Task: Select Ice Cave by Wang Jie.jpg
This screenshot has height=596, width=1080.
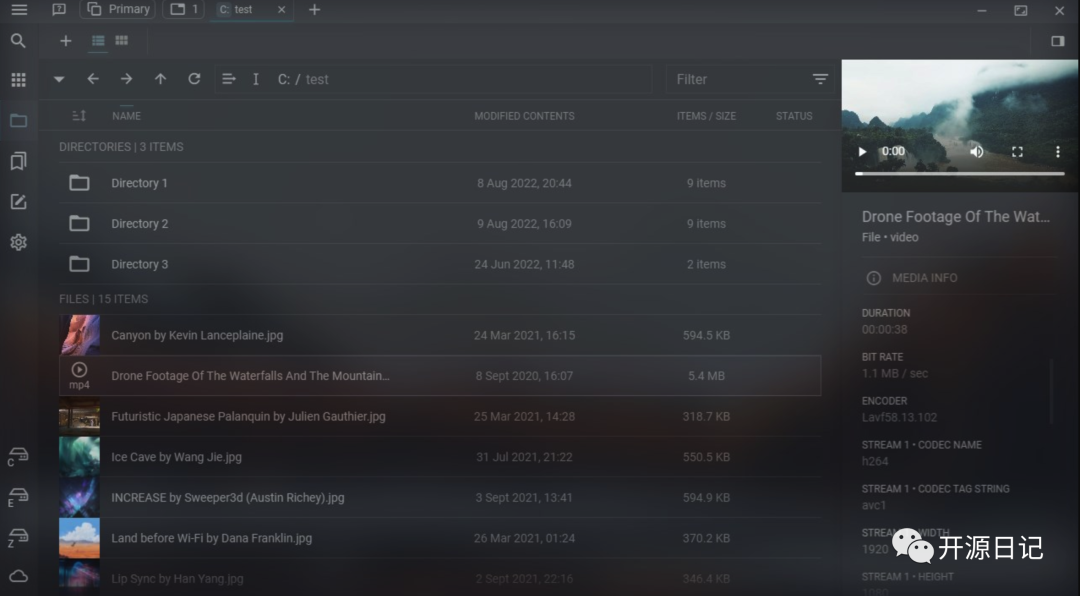Action: pyautogui.click(x=440, y=457)
